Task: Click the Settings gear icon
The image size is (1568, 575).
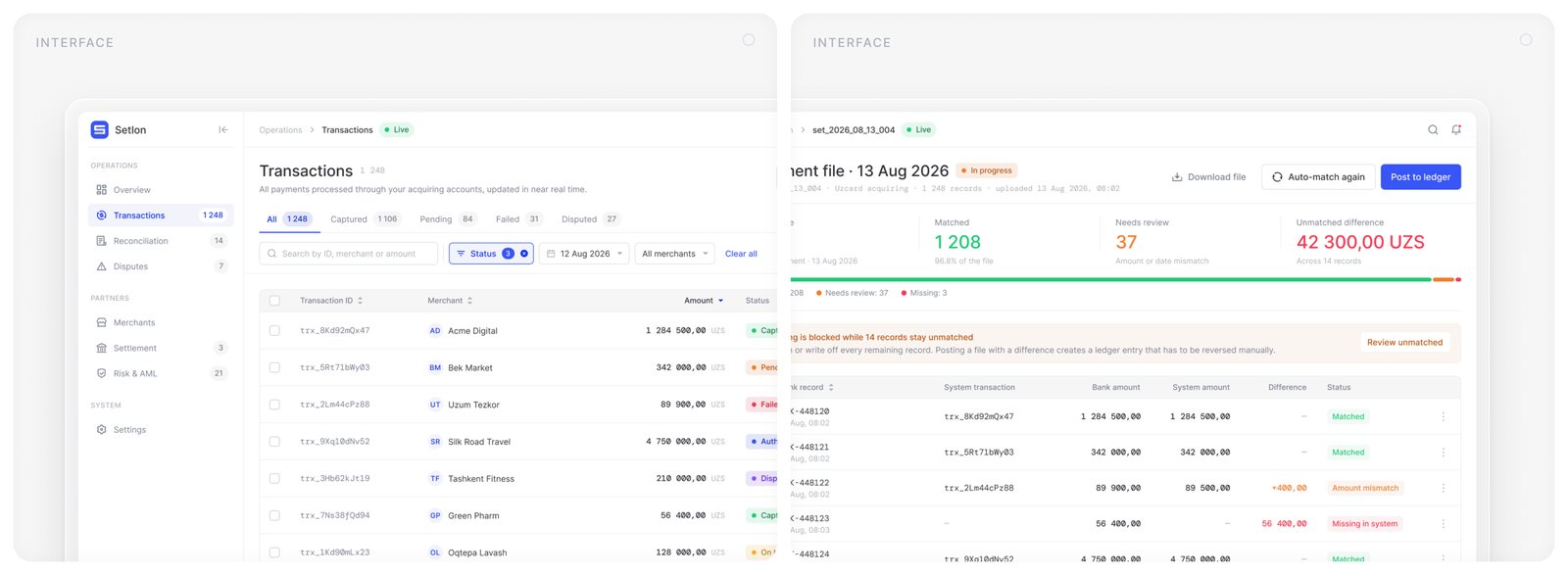Action: click(102, 430)
